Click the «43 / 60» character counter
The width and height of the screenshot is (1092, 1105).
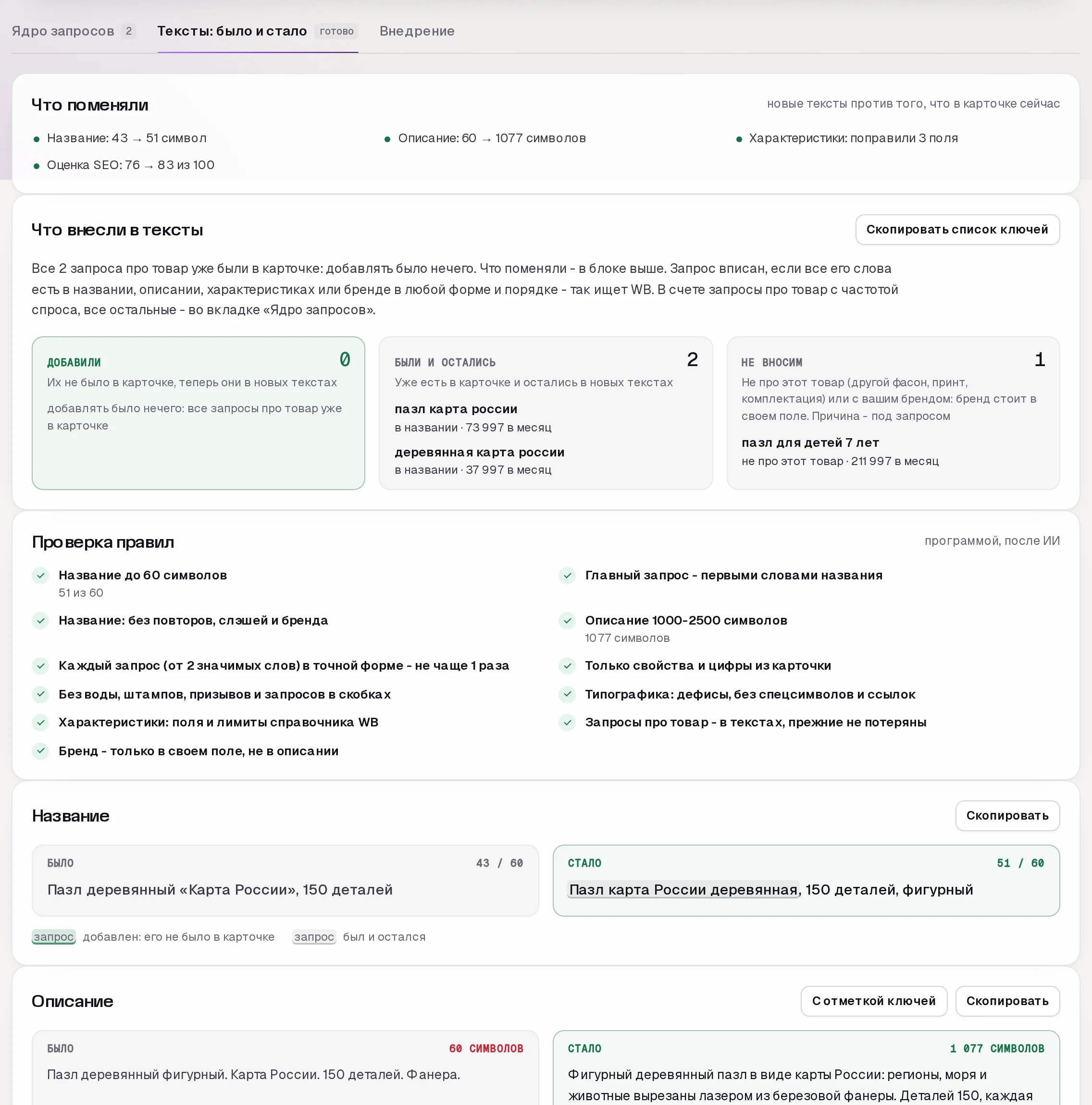500,863
